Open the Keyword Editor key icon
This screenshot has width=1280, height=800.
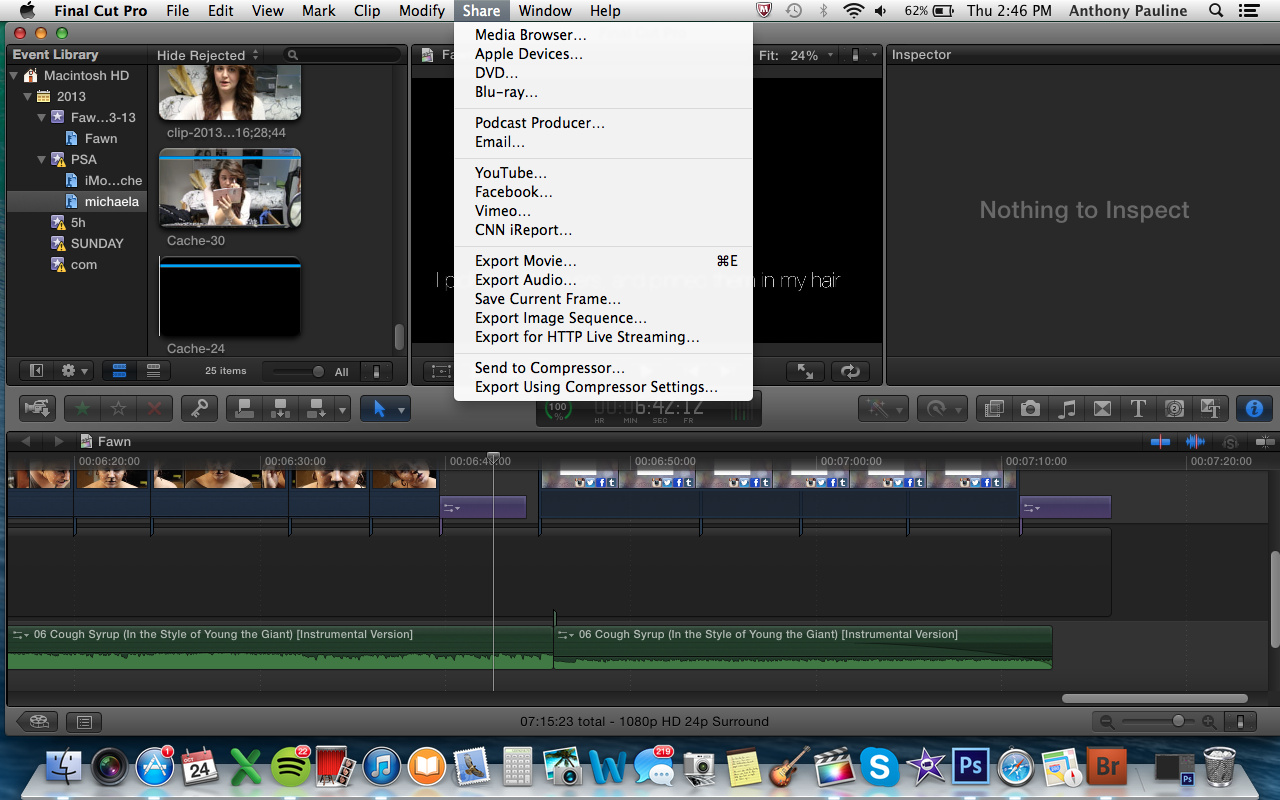(x=198, y=408)
